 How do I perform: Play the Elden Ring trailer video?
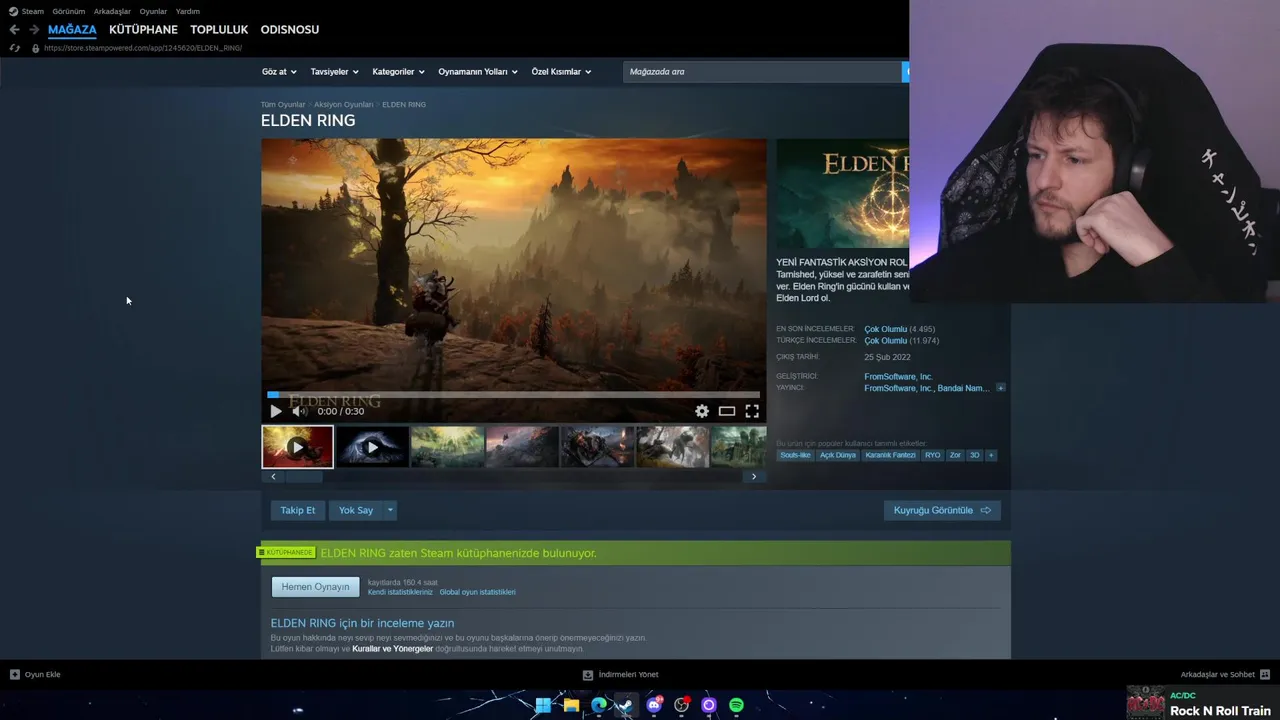pos(276,411)
